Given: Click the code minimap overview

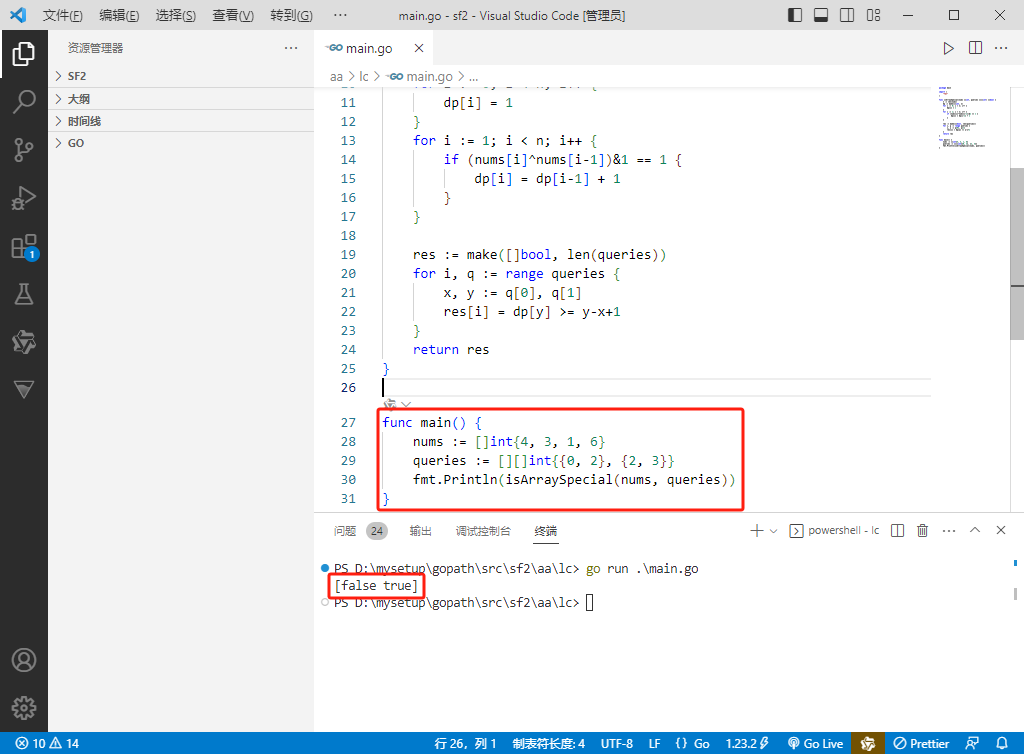Looking at the screenshot, I should click(968, 118).
